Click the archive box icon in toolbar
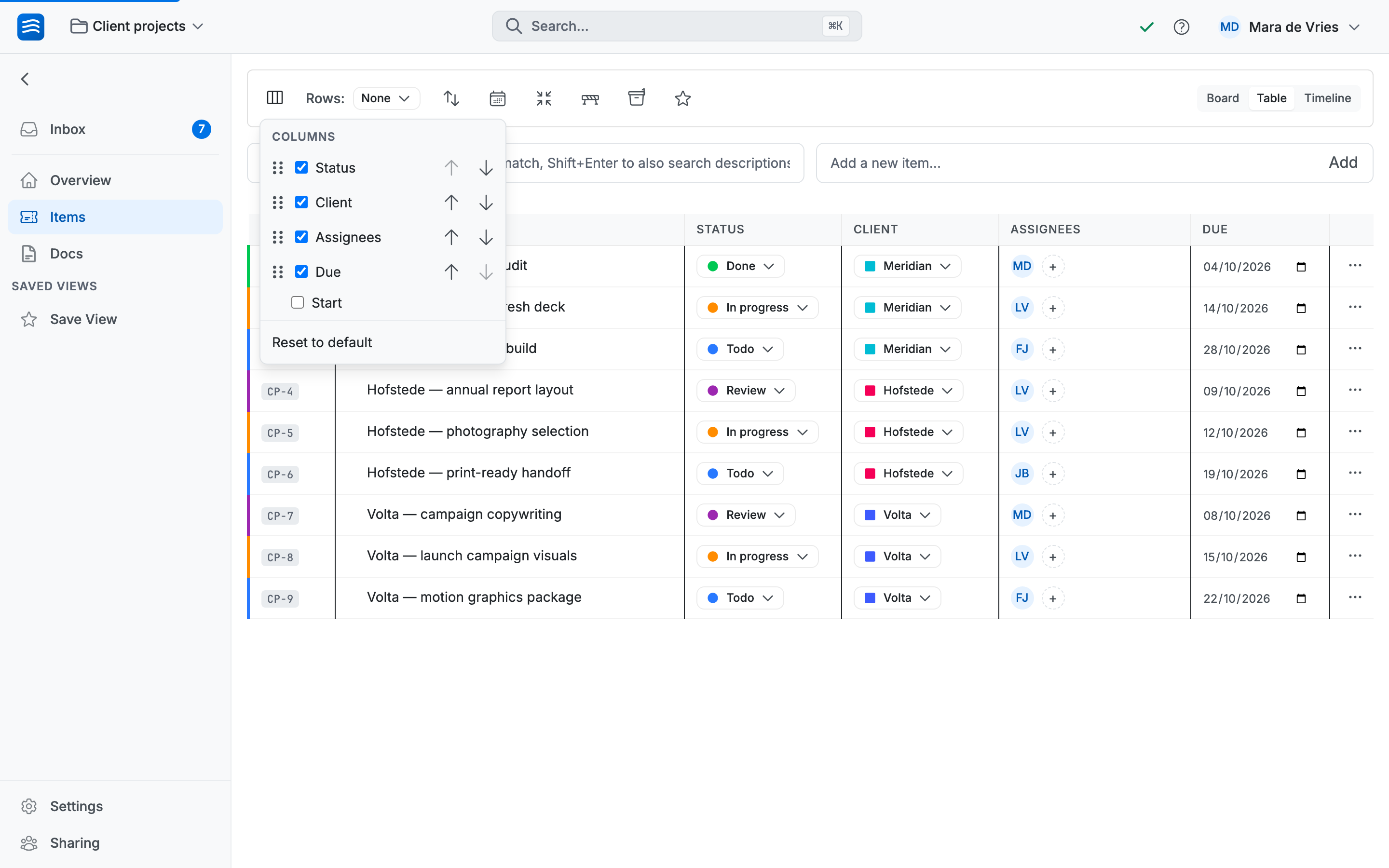 [637, 98]
